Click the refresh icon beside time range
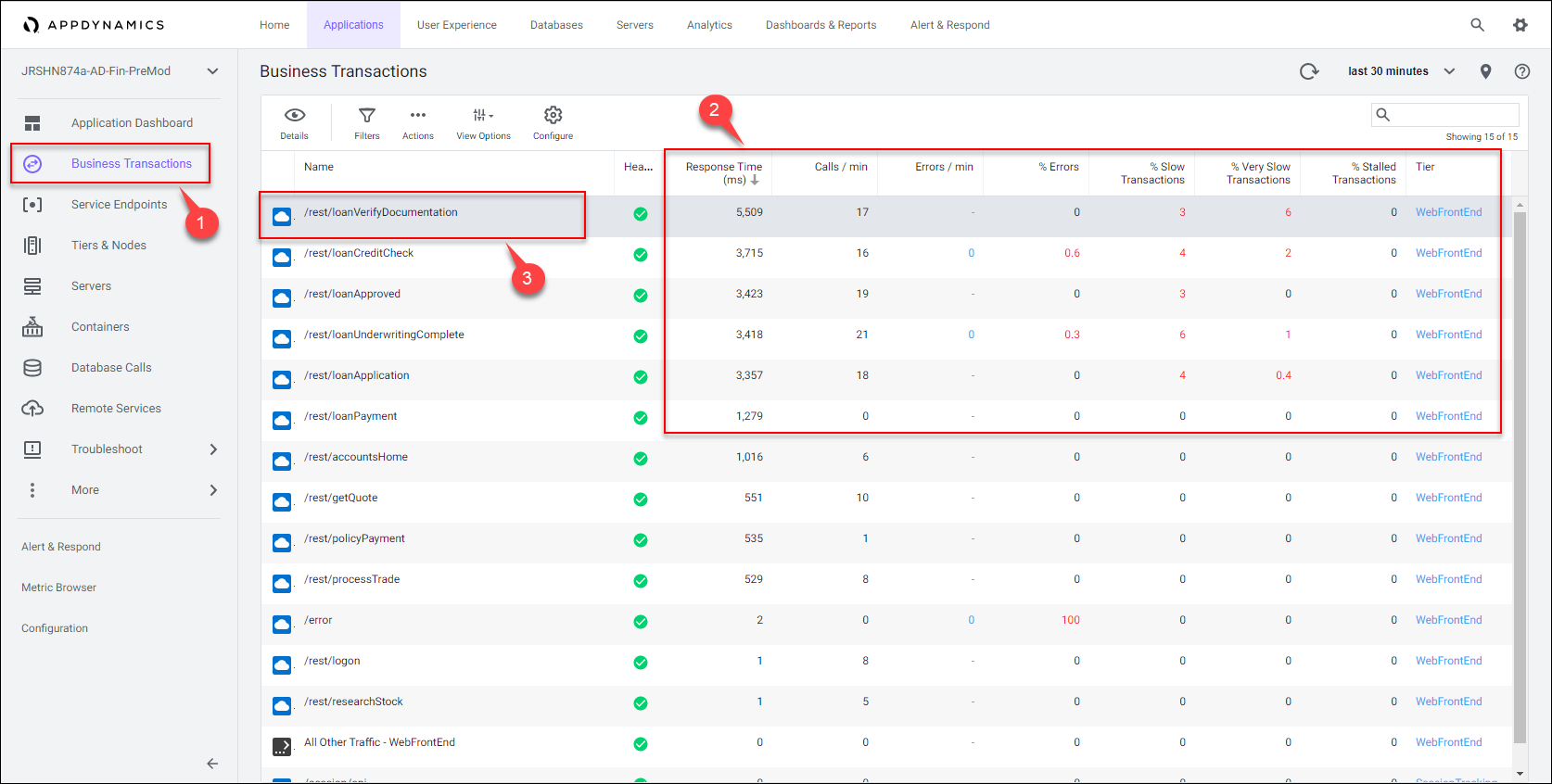Screen dimensions: 1552x784 pos(1308,71)
